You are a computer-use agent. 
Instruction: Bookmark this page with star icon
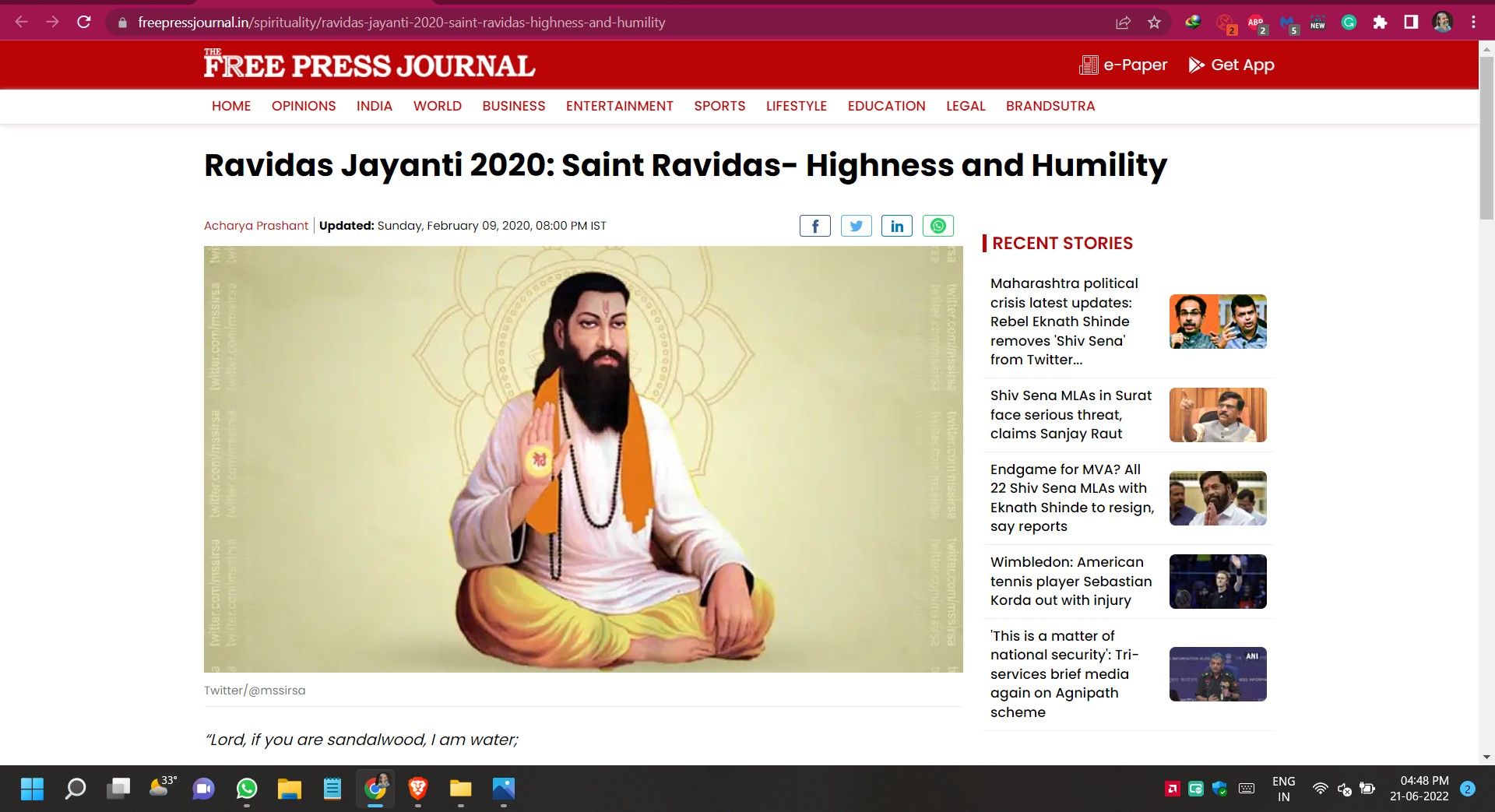pyautogui.click(x=1154, y=23)
